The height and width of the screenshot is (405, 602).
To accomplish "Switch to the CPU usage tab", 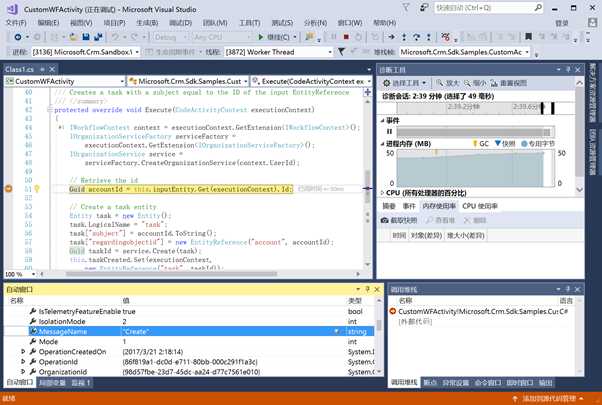I will (x=480, y=206).
